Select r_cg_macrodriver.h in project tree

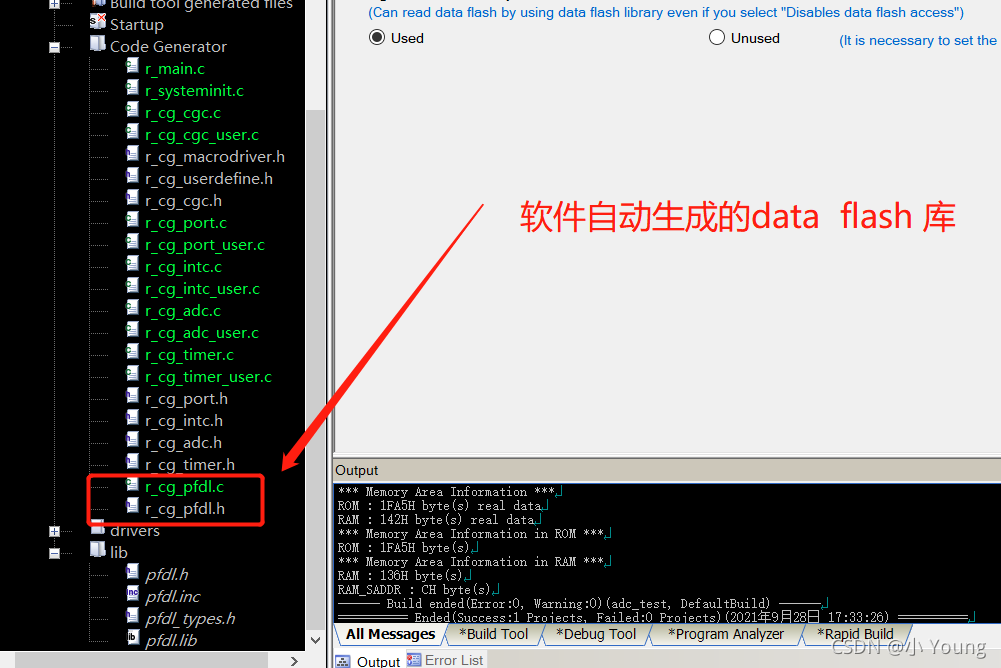(x=215, y=156)
